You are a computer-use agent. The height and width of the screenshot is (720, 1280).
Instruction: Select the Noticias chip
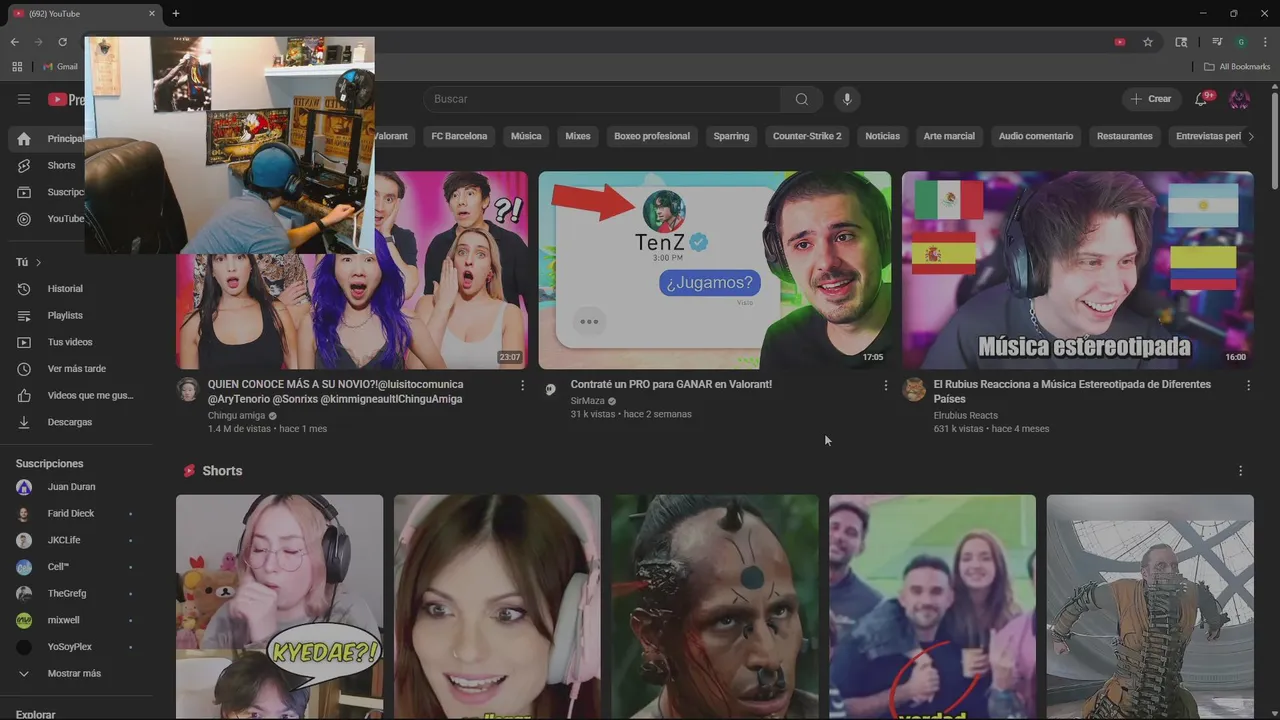tap(882, 136)
